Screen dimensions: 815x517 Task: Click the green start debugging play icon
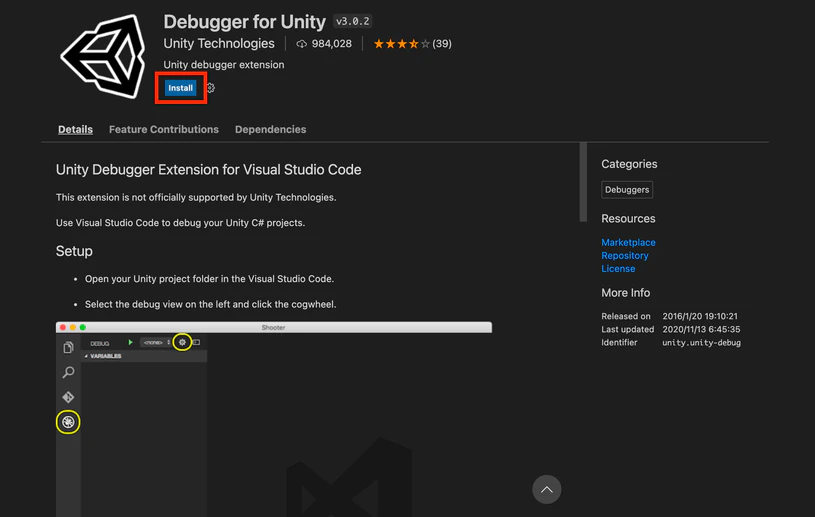[x=130, y=342]
